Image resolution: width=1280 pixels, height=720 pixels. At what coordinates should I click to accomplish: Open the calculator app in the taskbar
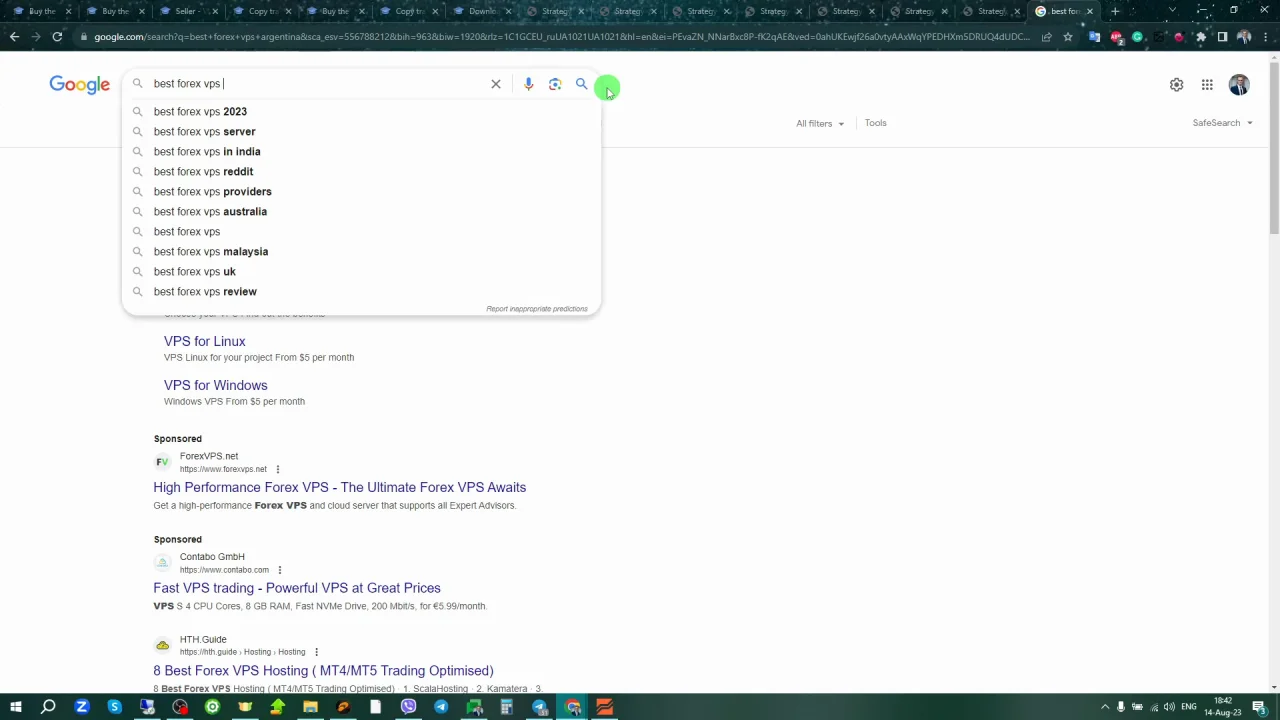507,707
